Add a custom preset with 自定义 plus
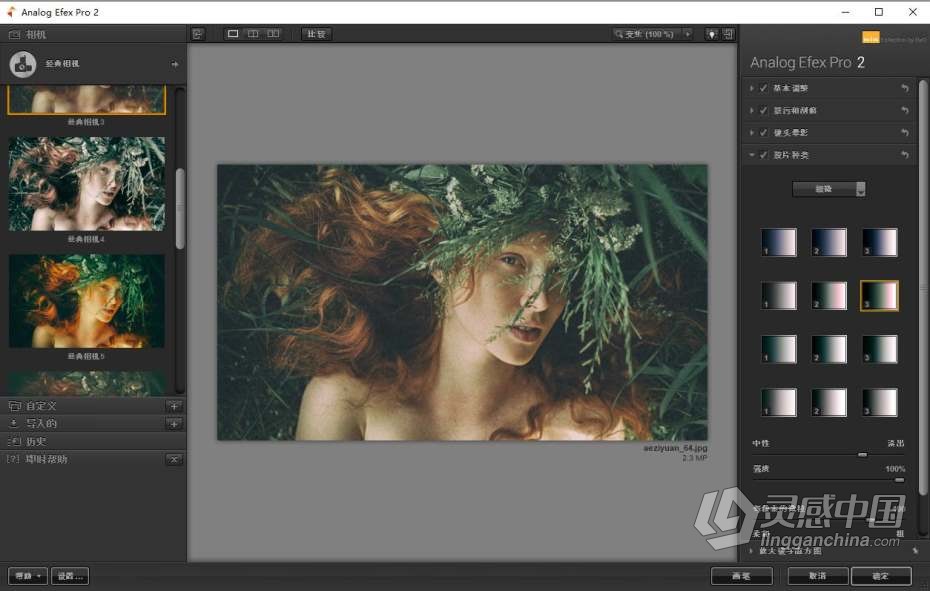Viewport: 930px width, 591px height. pos(174,406)
